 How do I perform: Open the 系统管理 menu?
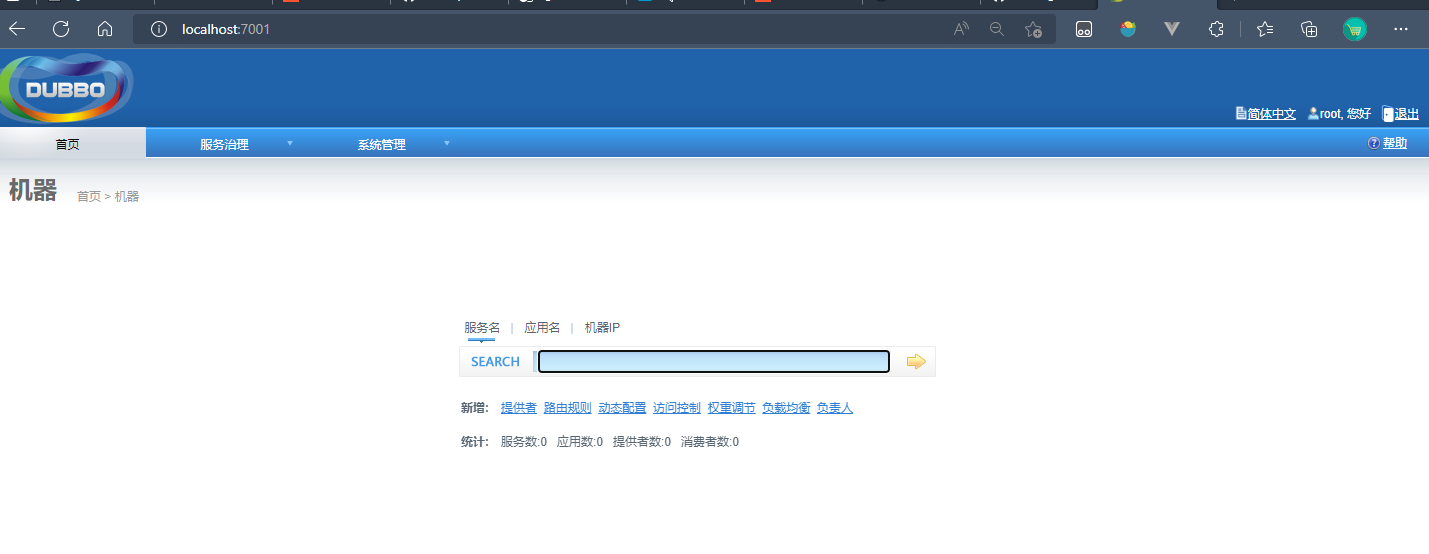tap(382, 144)
